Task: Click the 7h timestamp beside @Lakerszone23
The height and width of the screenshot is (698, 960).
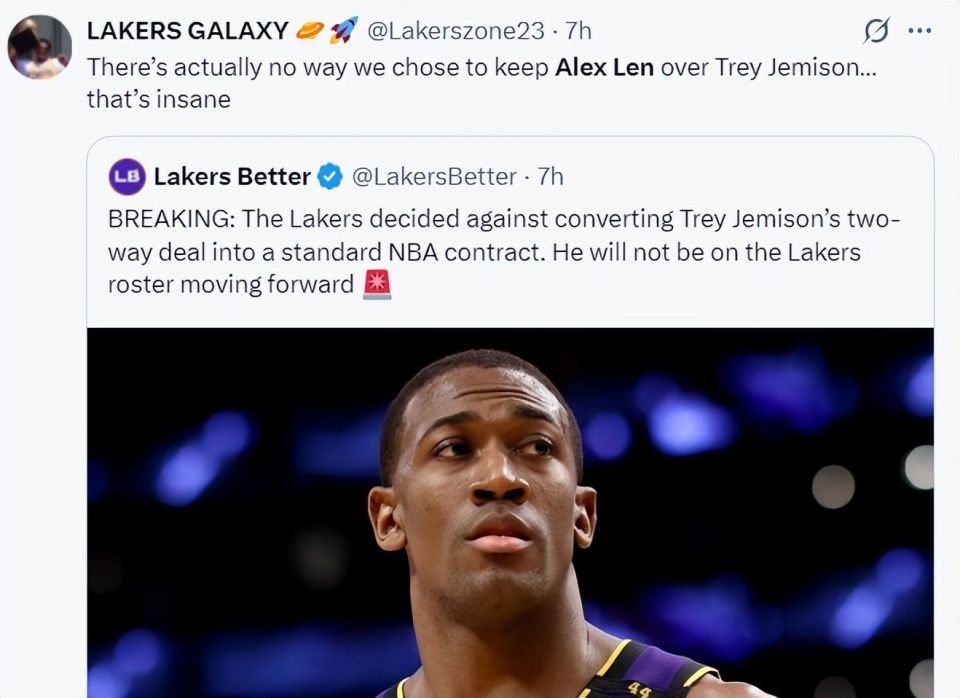Action: (578, 31)
